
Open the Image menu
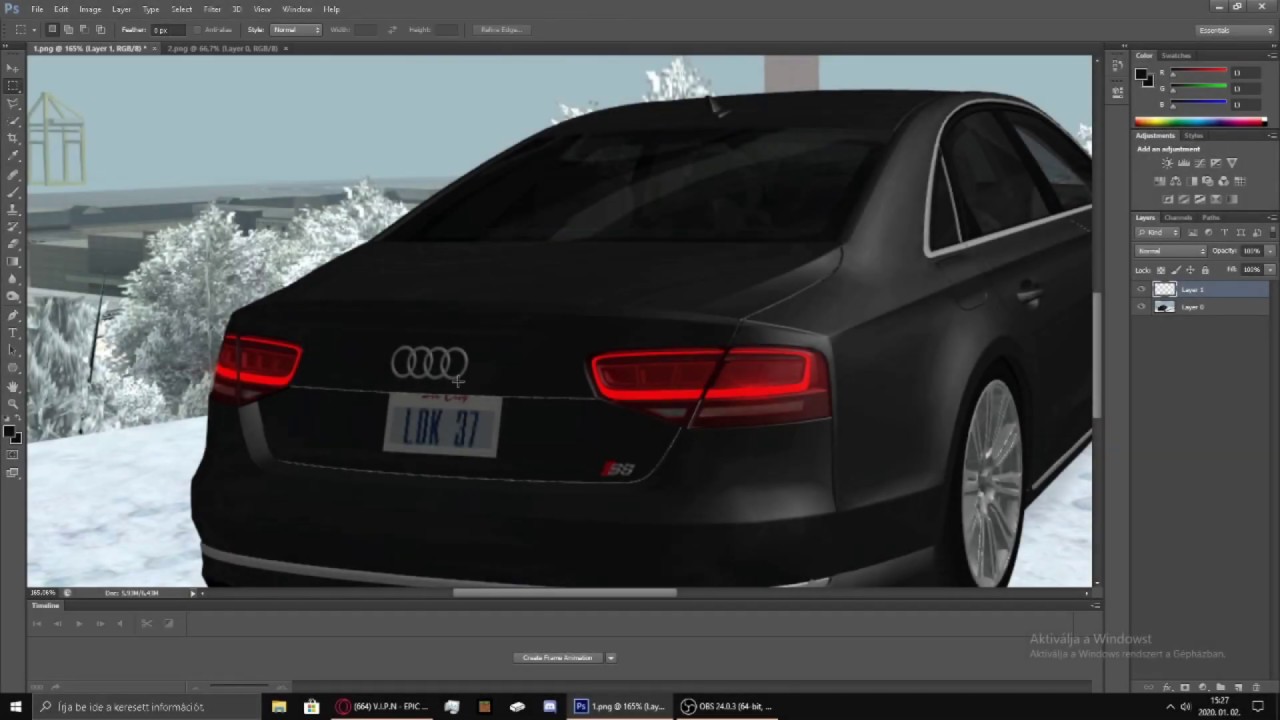pos(90,9)
